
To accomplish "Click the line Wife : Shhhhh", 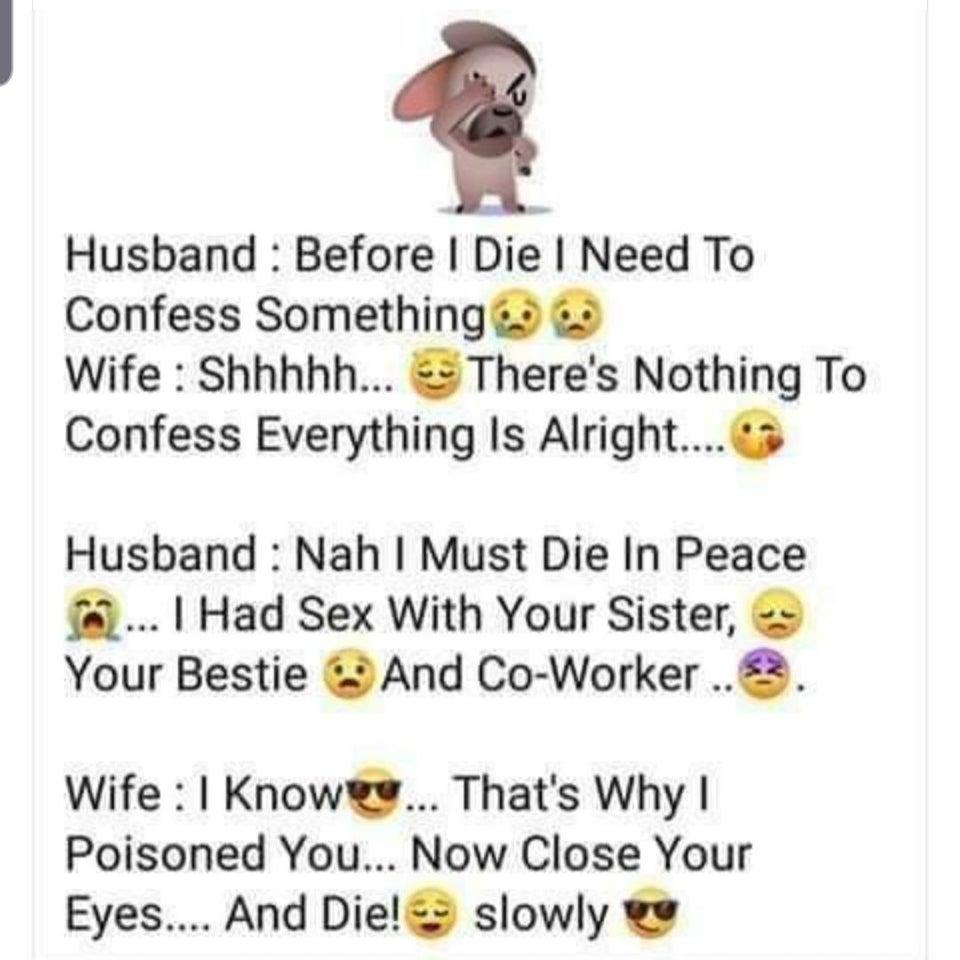I will pyautogui.click(x=231, y=375).
